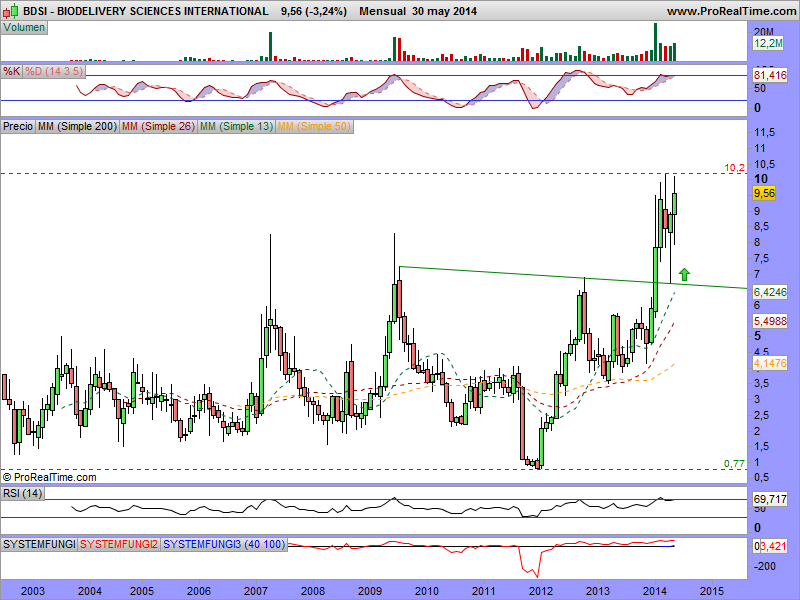Select the 2015 year label on the time axis
The height and width of the screenshot is (600, 800).
coord(712,591)
